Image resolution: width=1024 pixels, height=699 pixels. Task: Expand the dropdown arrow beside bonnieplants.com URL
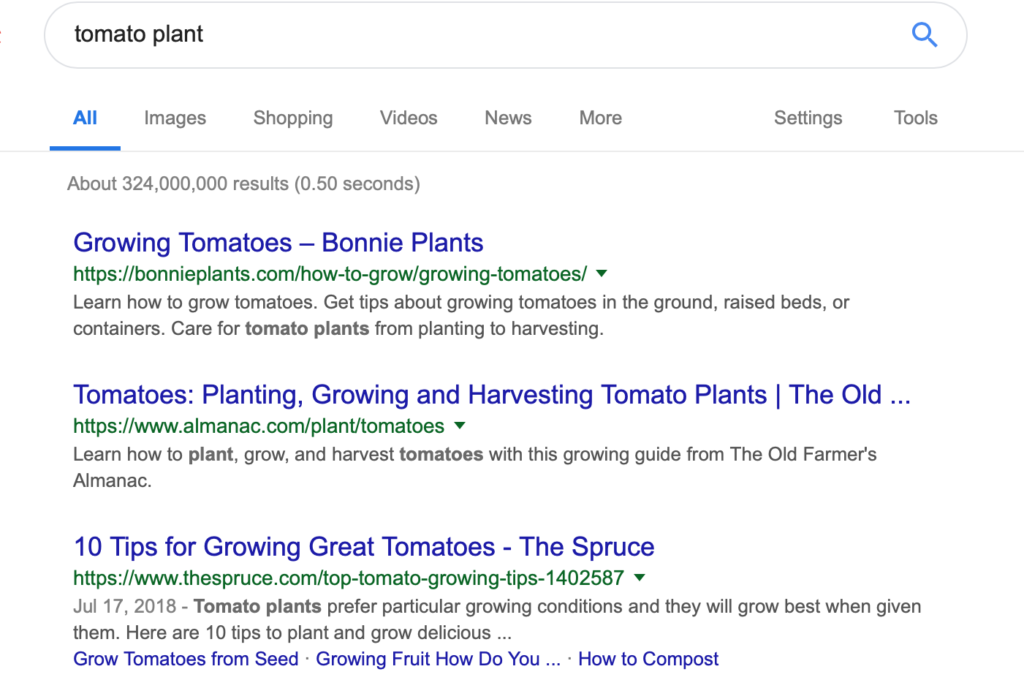tap(602, 273)
